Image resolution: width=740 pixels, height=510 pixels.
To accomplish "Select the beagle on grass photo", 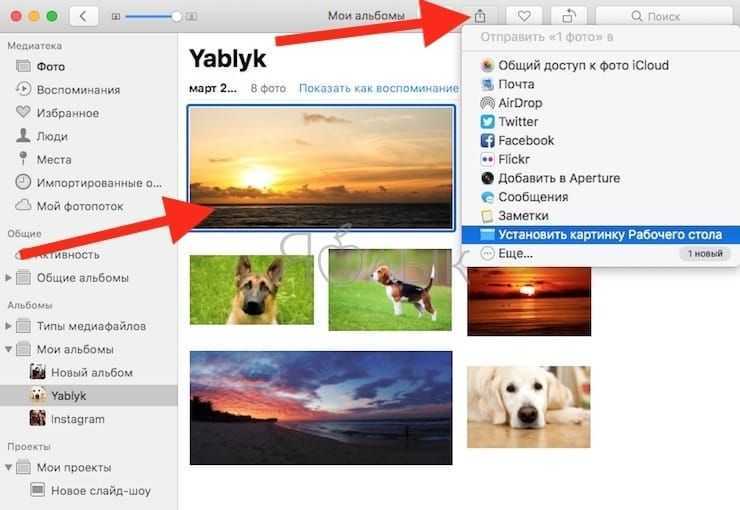I will tap(390, 290).
